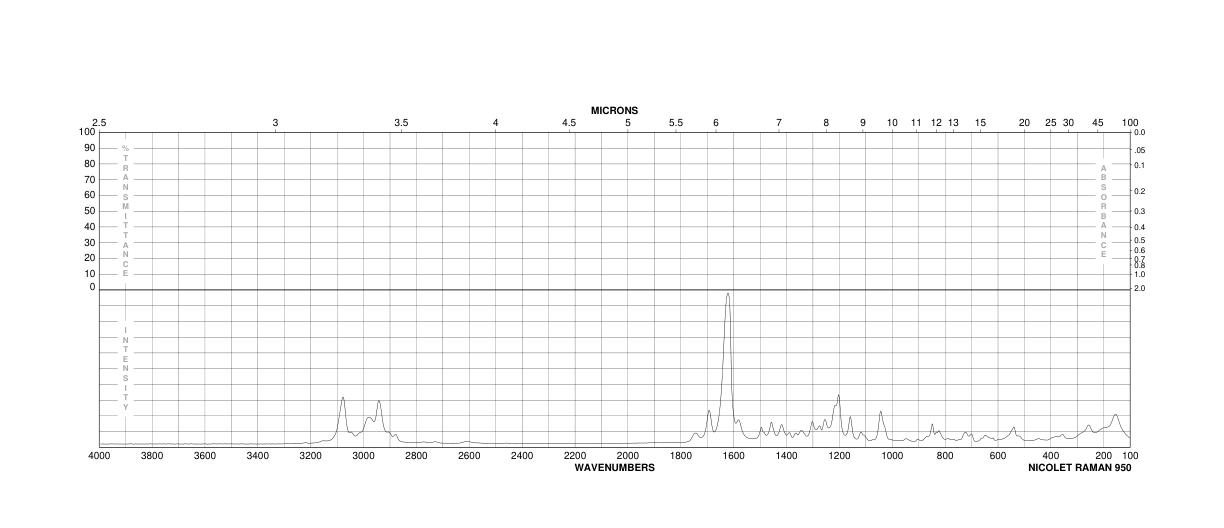
Task: Click the 600 wavenumber tick label
Action: (998, 456)
